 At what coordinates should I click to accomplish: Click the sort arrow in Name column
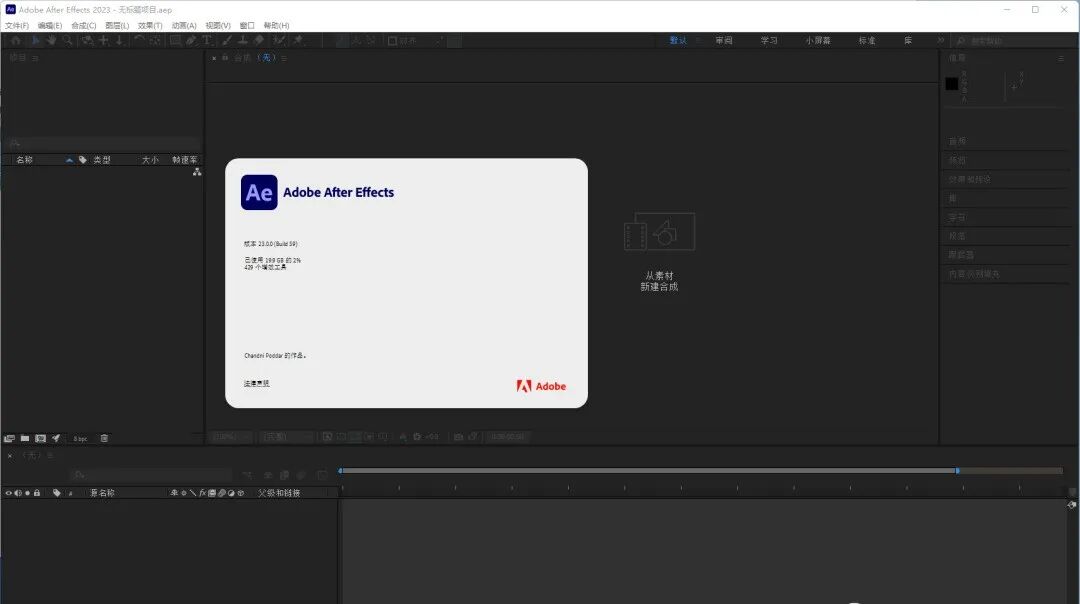point(69,160)
